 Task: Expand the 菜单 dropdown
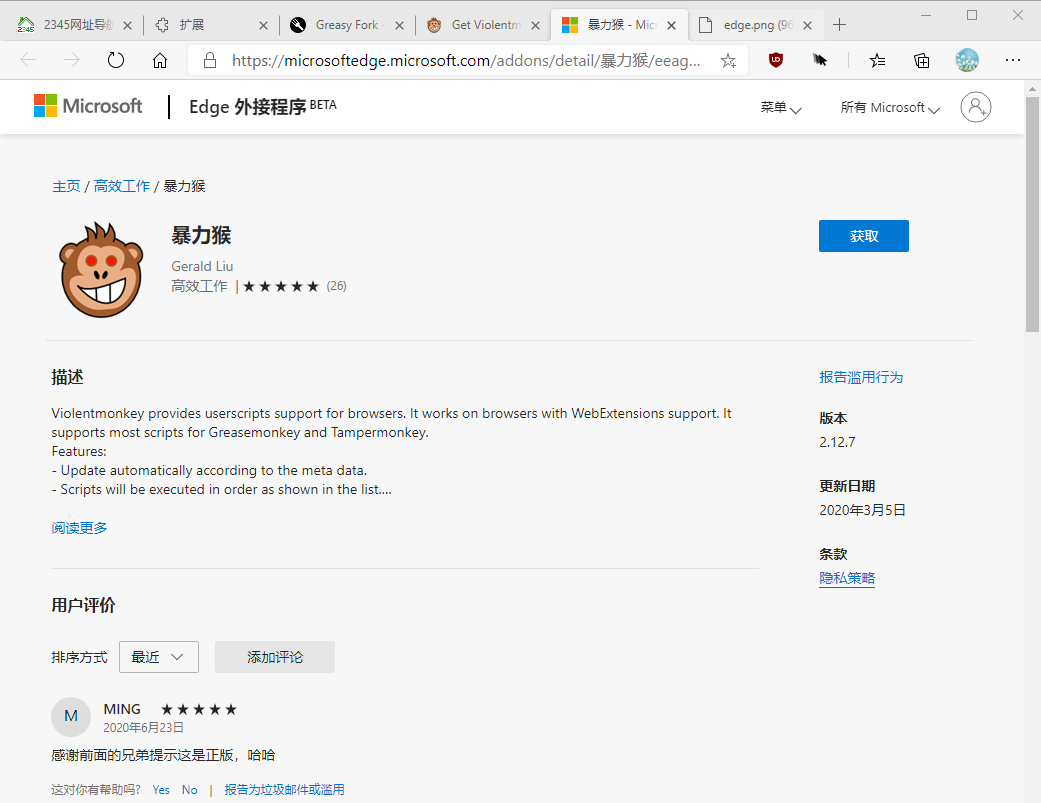tap(781, 108)
